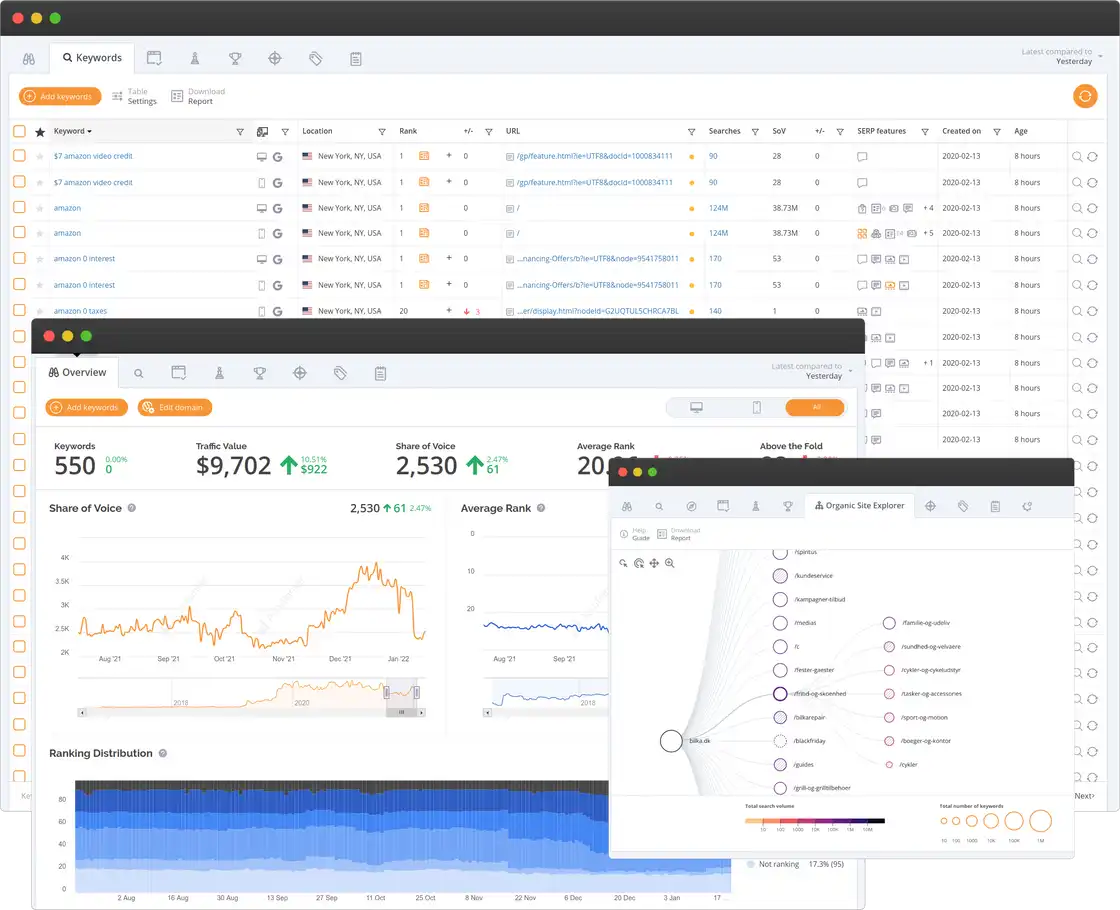Image resolution: width=1120 pixels, height=910 pixels.
Task: Tick checkbox for amazon 0 taxes row
Action: (x=19, y=310)
